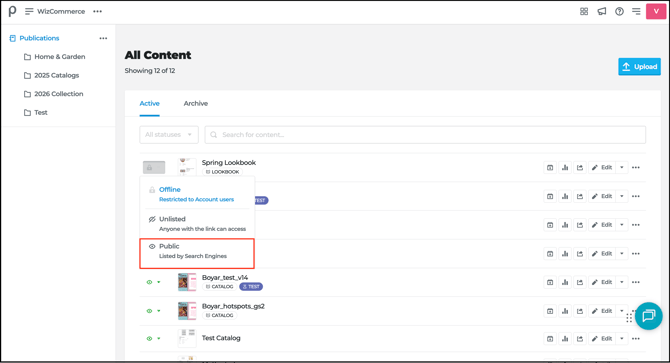670x363 pixels.
Task: Open the schedule calendar icon for Test Catalog
Action: click(x=550, y=339)
